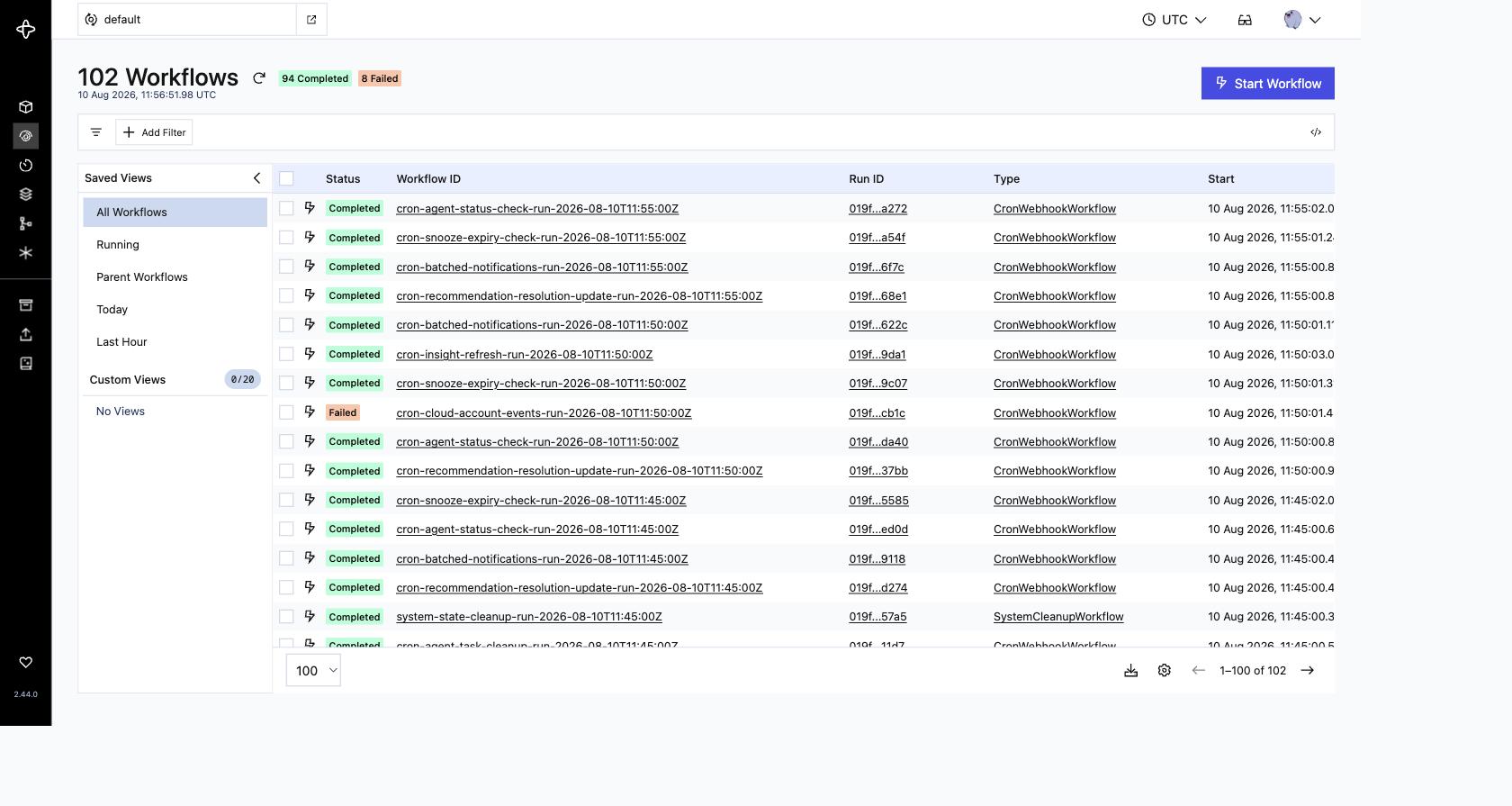This screenshot has height=806, width=1512.
Task: Click version 2.44.0 label
Action: click(x=26, y=694)
